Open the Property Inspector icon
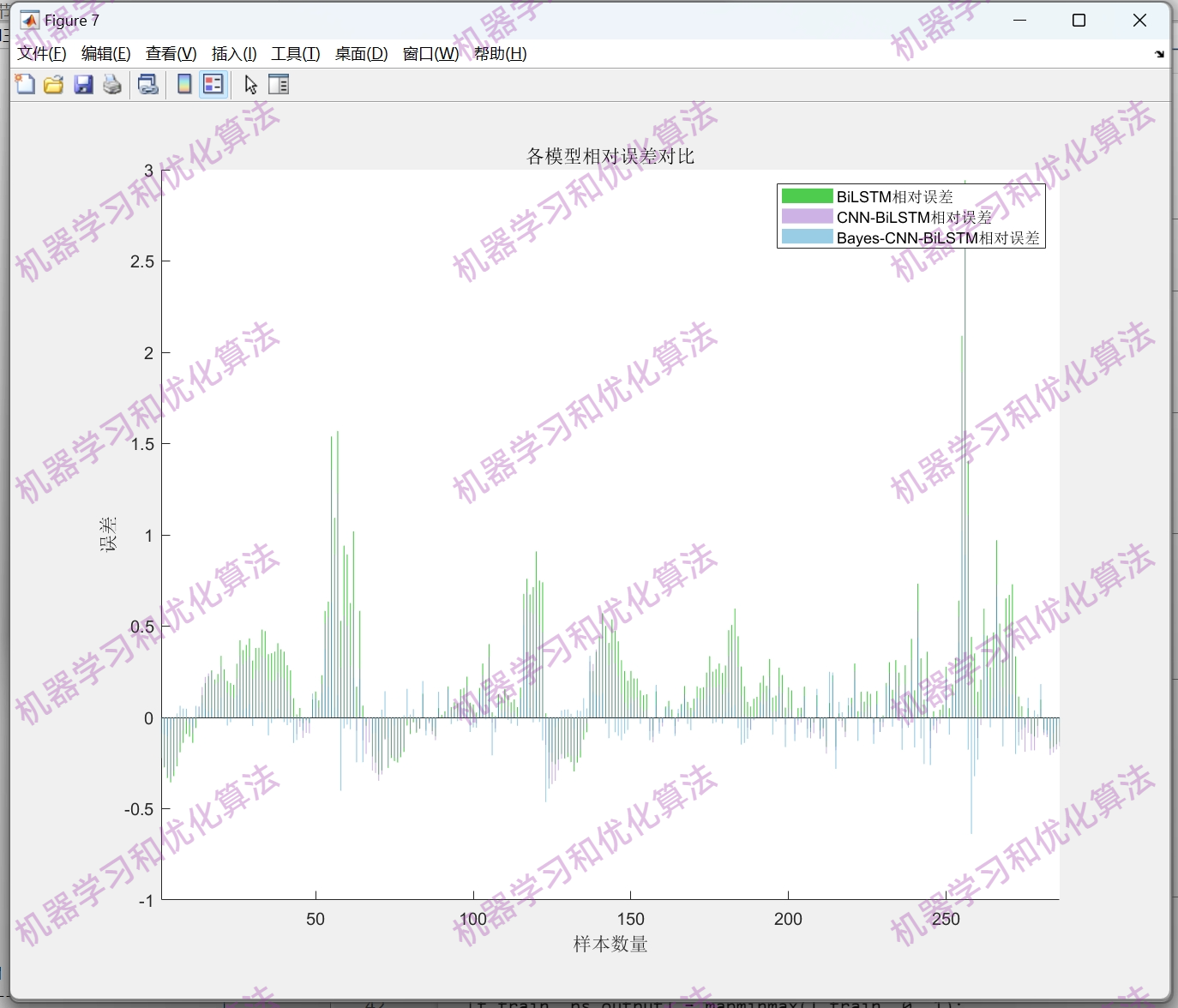This screenshot has height=1008, width=1178. click(279, 84)
